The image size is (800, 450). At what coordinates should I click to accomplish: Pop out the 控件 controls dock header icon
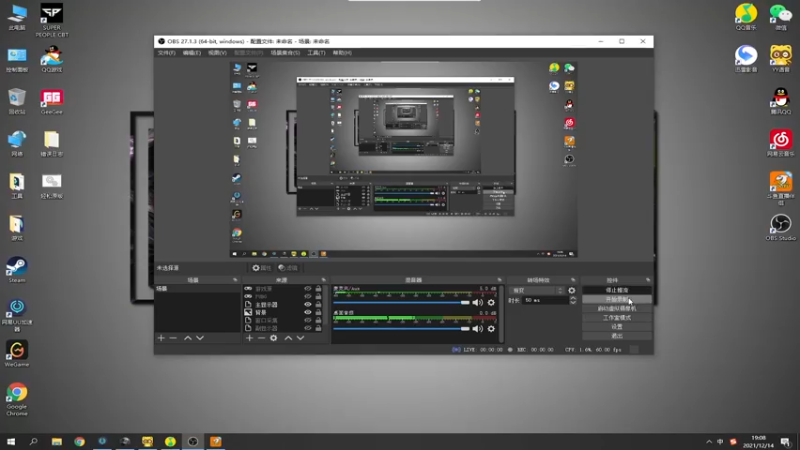coord(648,280)
